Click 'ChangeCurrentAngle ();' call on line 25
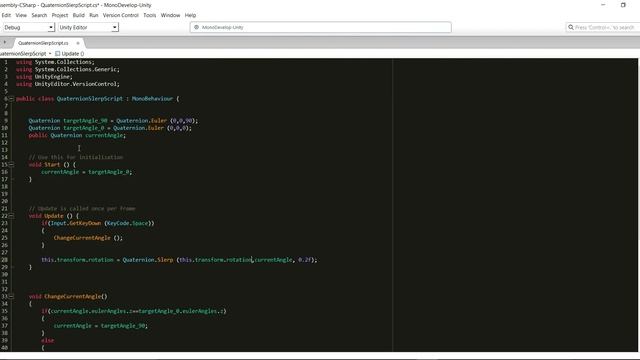The height and width of the screenshot is (360, 640). tap(88, 238)
